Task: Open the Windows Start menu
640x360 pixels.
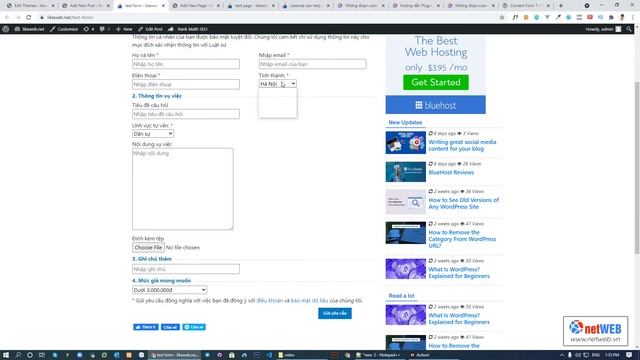Action: pos(6,355)
